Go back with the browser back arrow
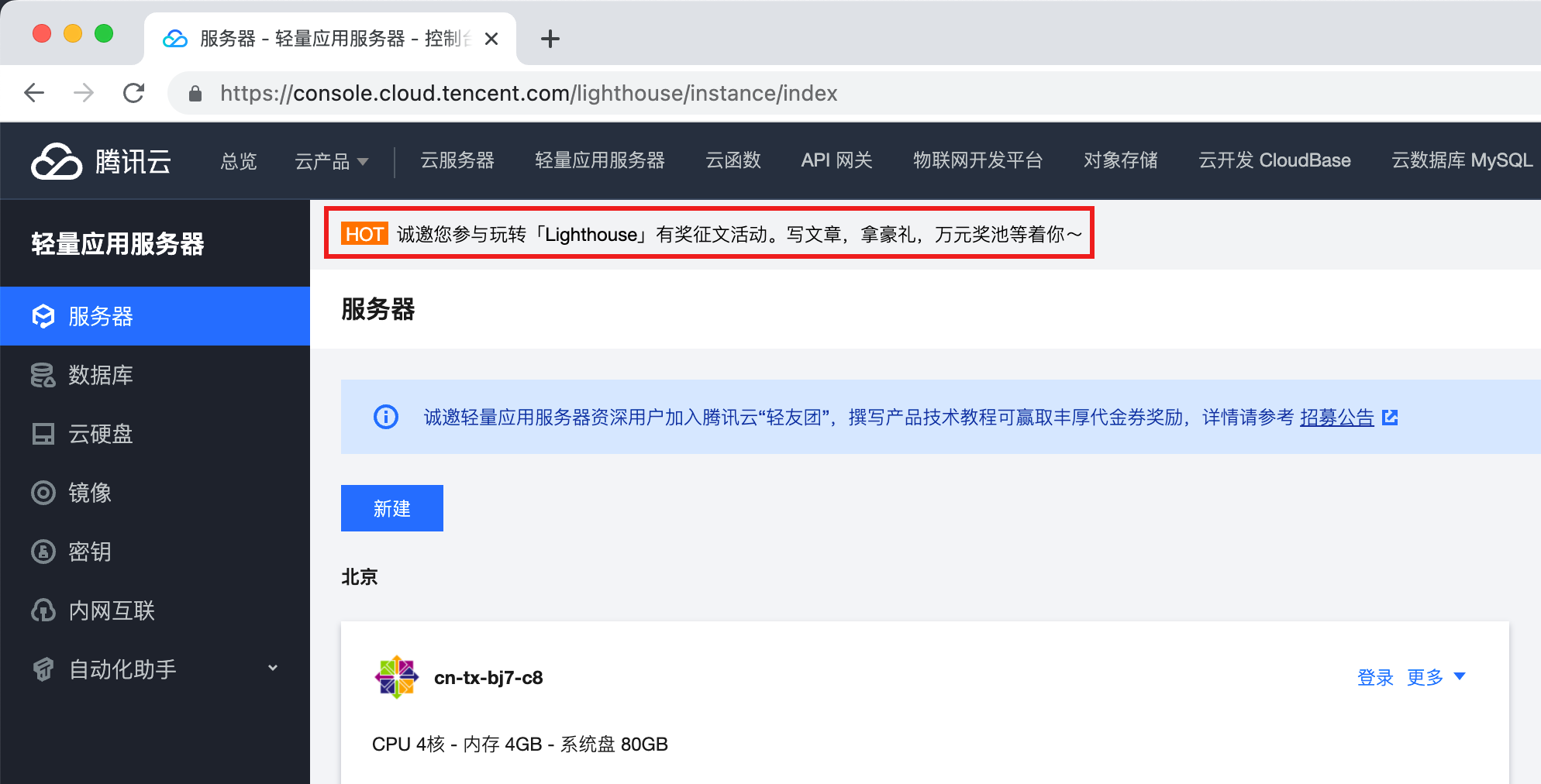 coord(34,93)
